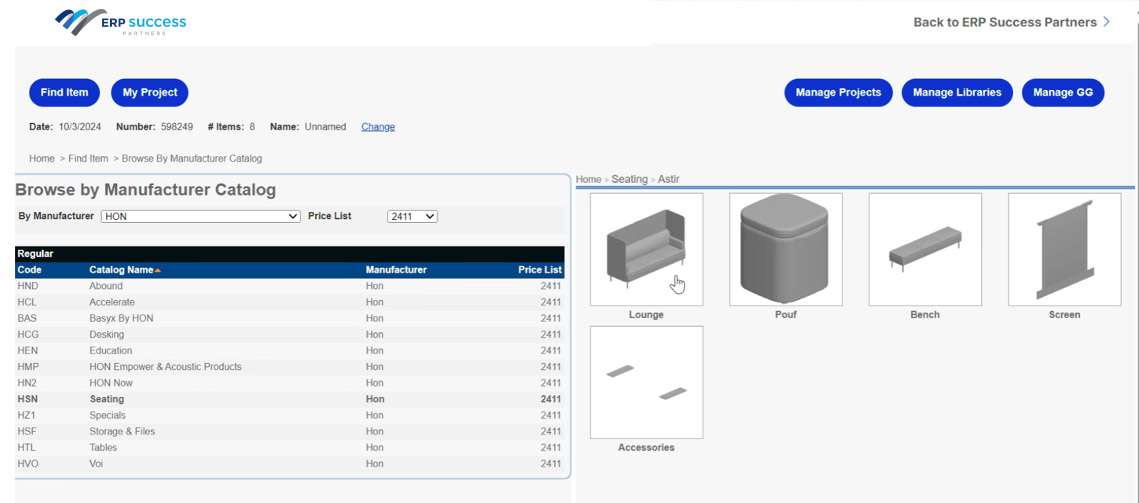1139x503 pixels.
Task: Click the Lounge label under the sofa image
Action: click(x=646, y=315)
